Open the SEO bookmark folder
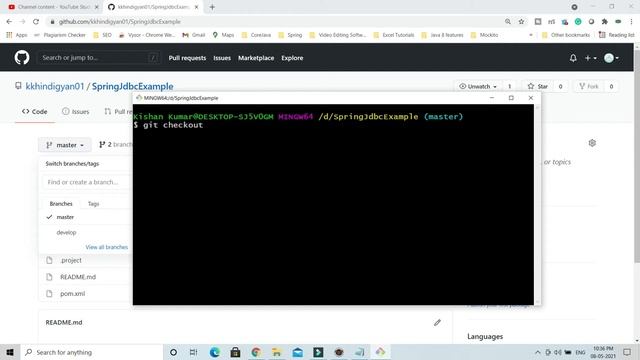This screenshot has height=360, width=640. [102, 35]
